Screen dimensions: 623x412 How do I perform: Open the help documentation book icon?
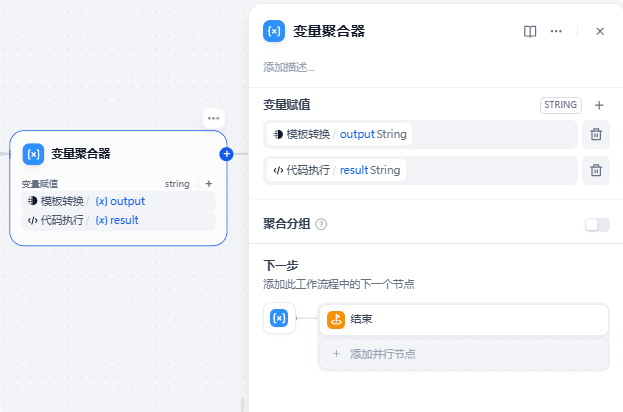tap(530, 31)
